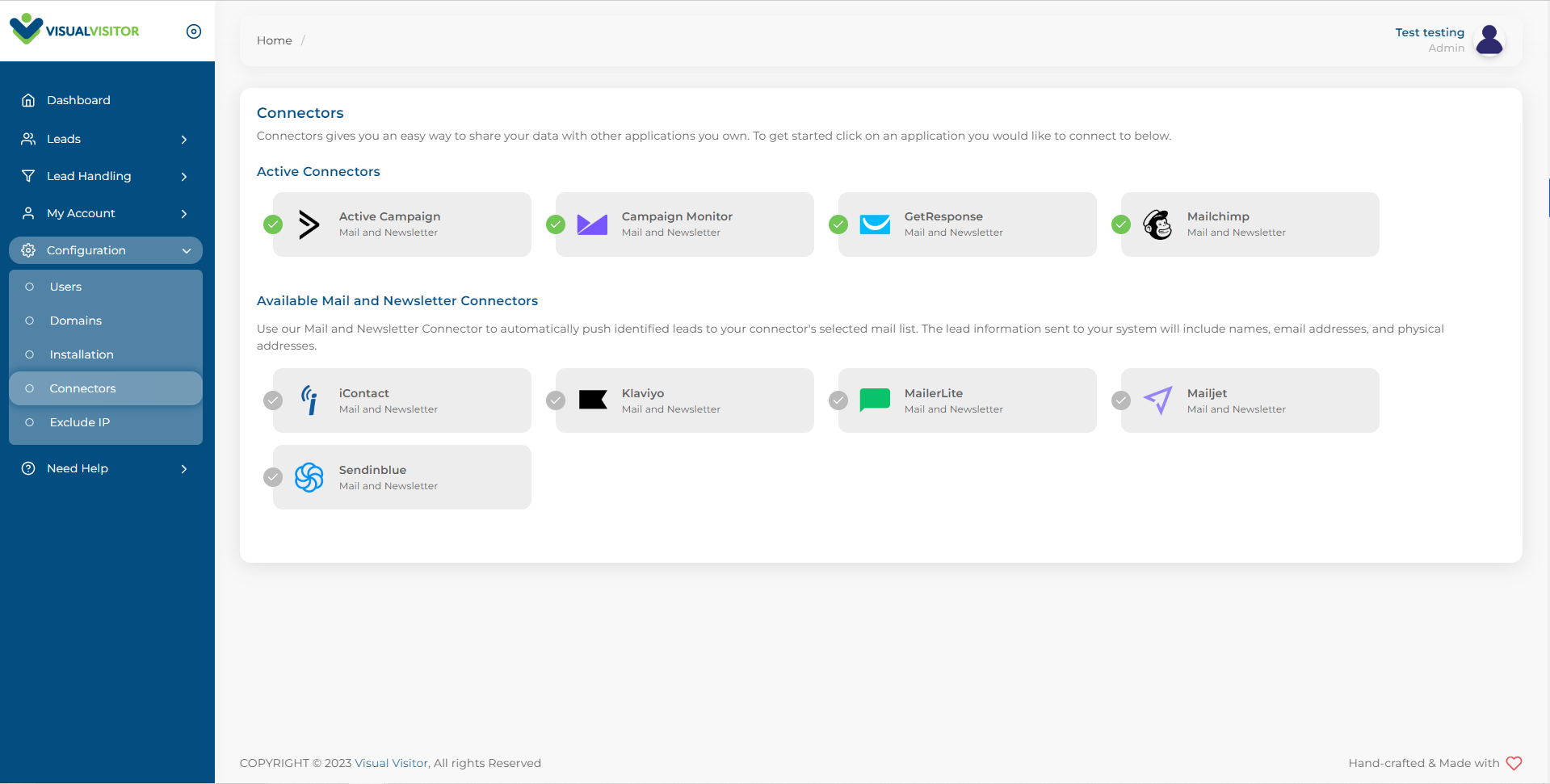Image resolution: width=1550 pixels, height=784 pixels.
Task: Click the MailerLite green chat logo
Action: click(x=875, y=400)
